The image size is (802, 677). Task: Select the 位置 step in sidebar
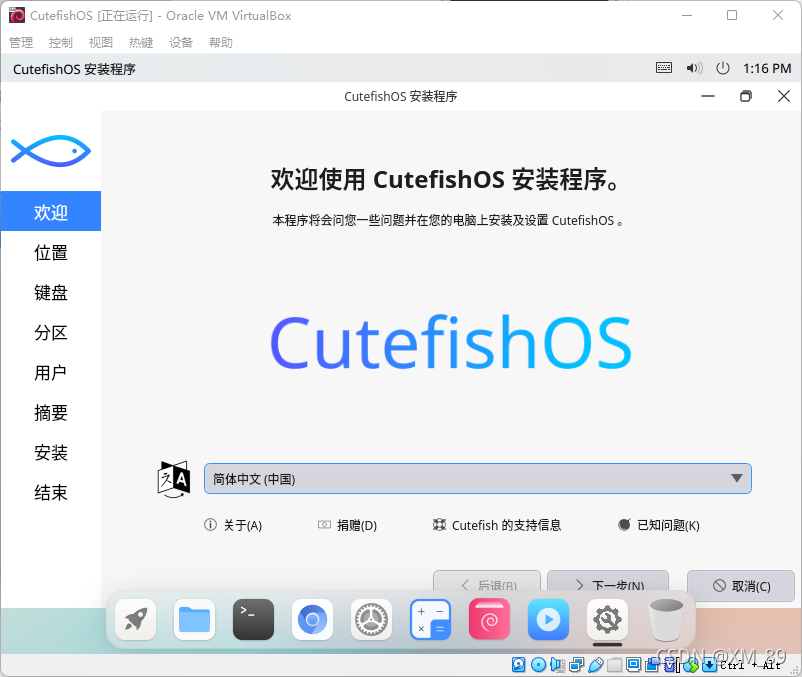(51, 252)
